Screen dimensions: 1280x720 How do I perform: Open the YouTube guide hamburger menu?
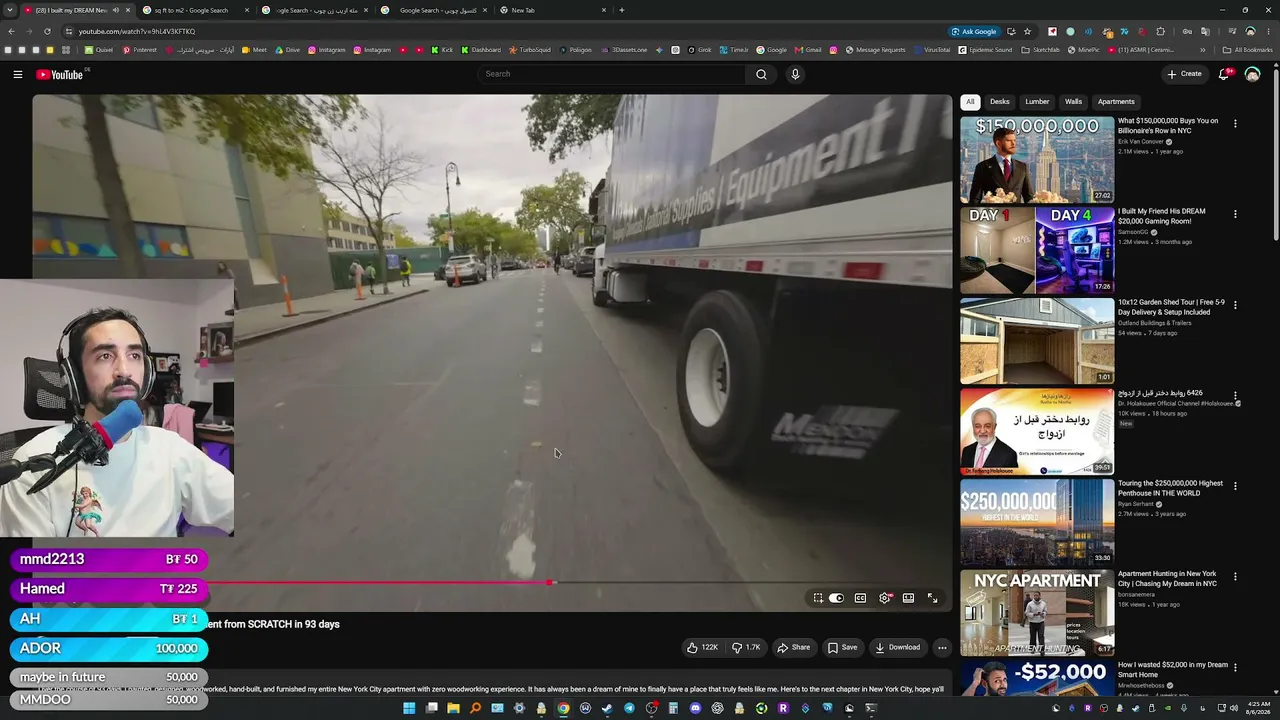(x=17, y=74)
